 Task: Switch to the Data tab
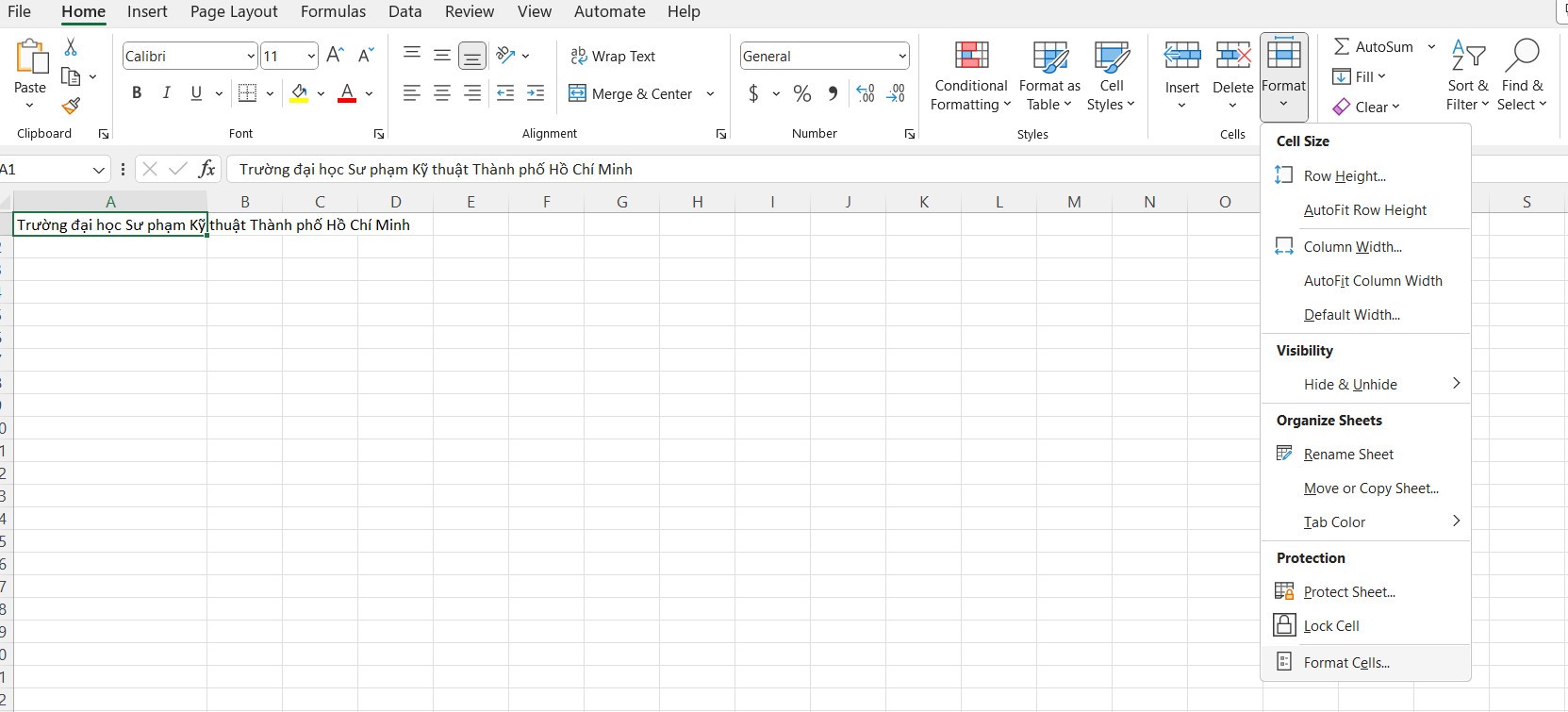point(404,11)
